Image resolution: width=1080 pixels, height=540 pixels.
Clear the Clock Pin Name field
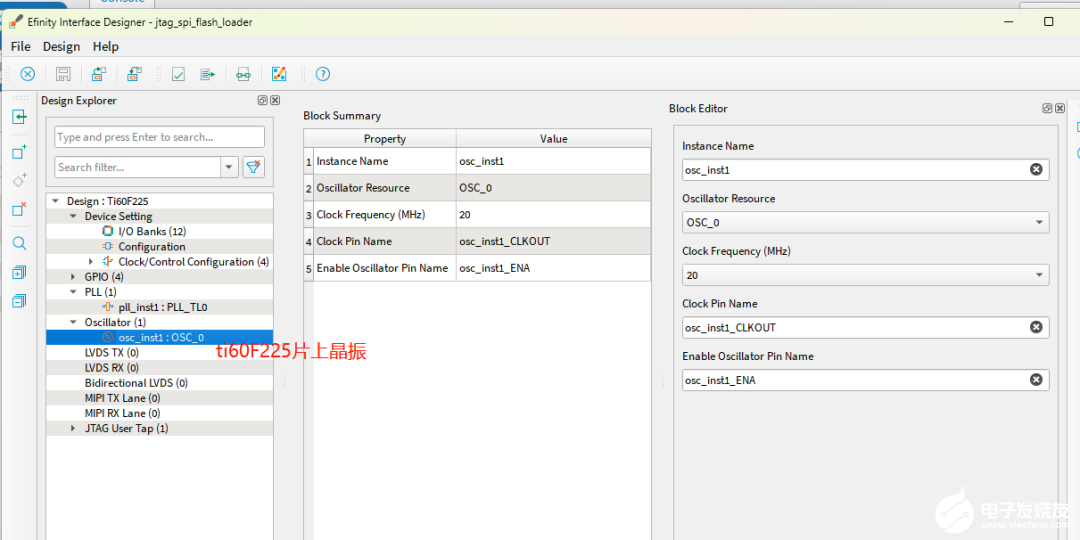tap(1036, 327)
